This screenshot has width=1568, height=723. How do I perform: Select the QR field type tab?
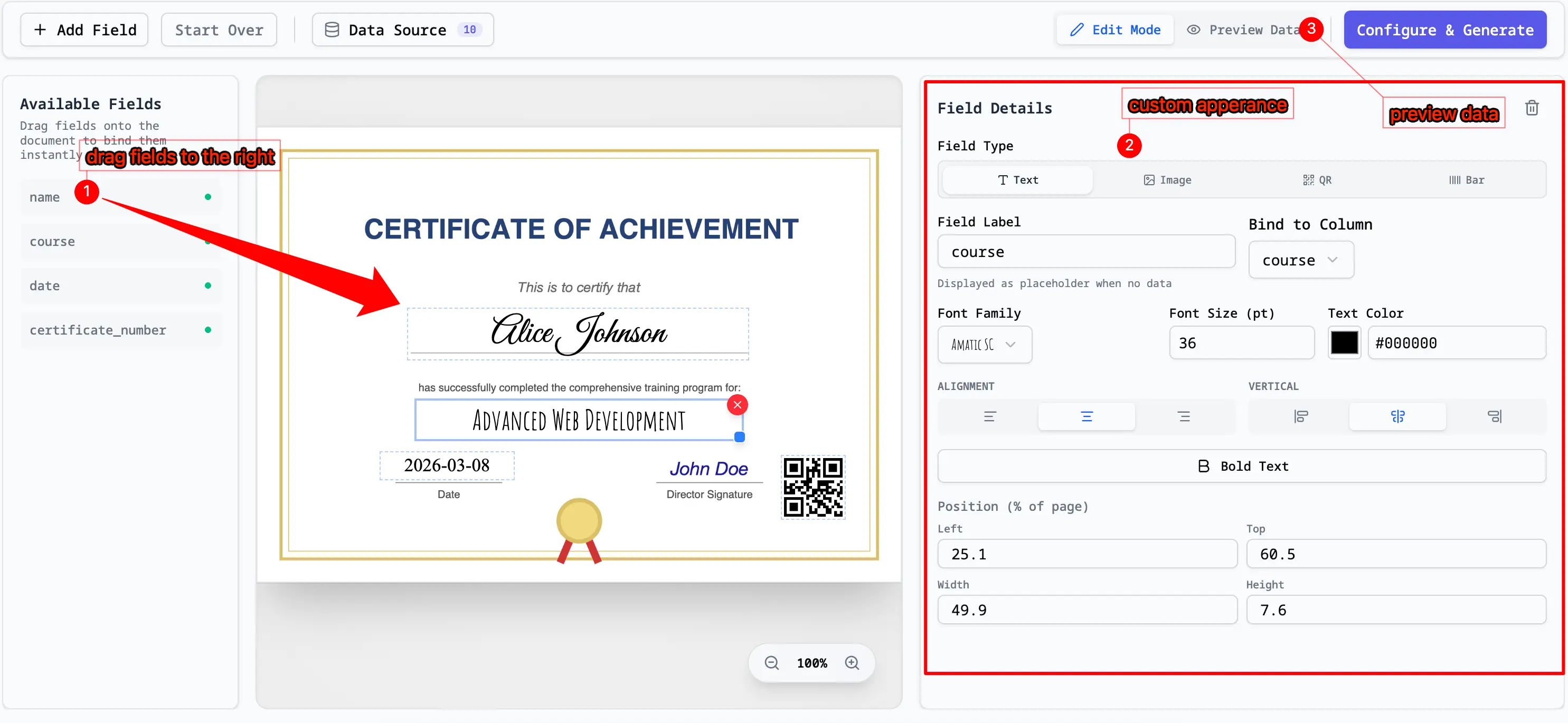[1317, 180]
